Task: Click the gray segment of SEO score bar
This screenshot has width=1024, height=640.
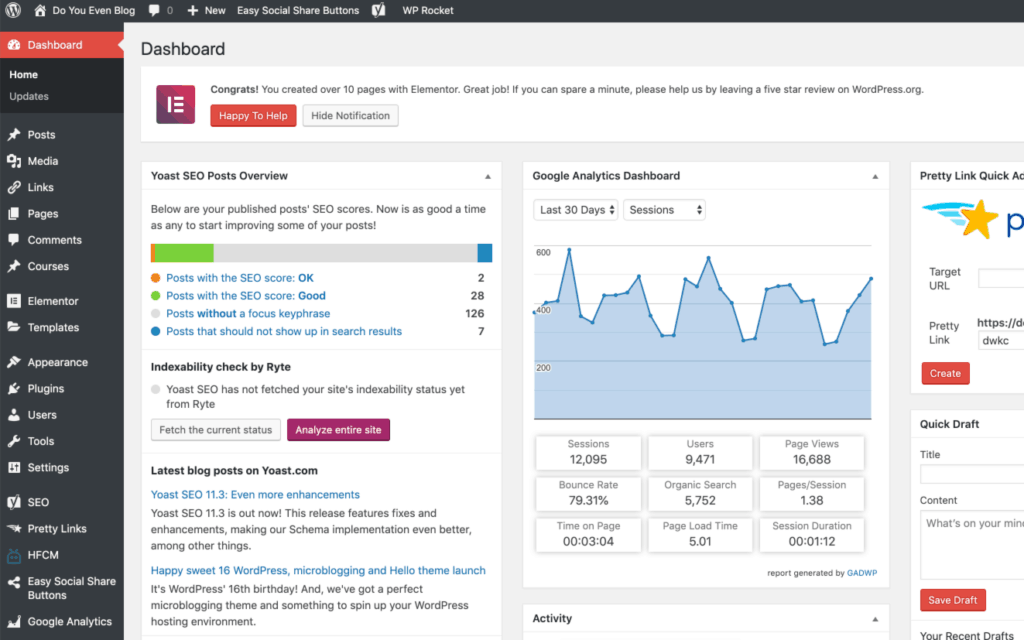Action: coord(345,253)
